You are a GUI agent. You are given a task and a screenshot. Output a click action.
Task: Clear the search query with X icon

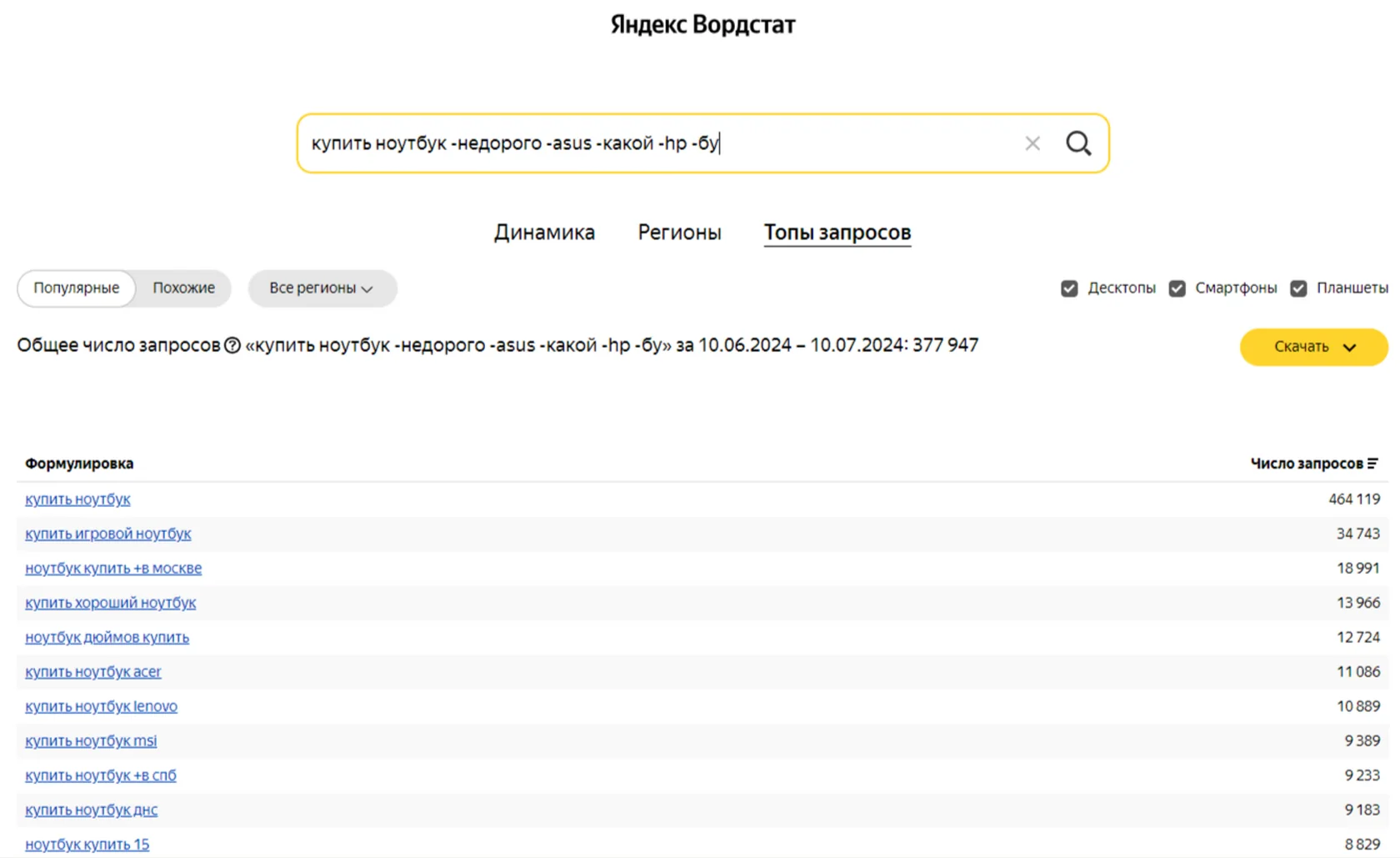1032,143
